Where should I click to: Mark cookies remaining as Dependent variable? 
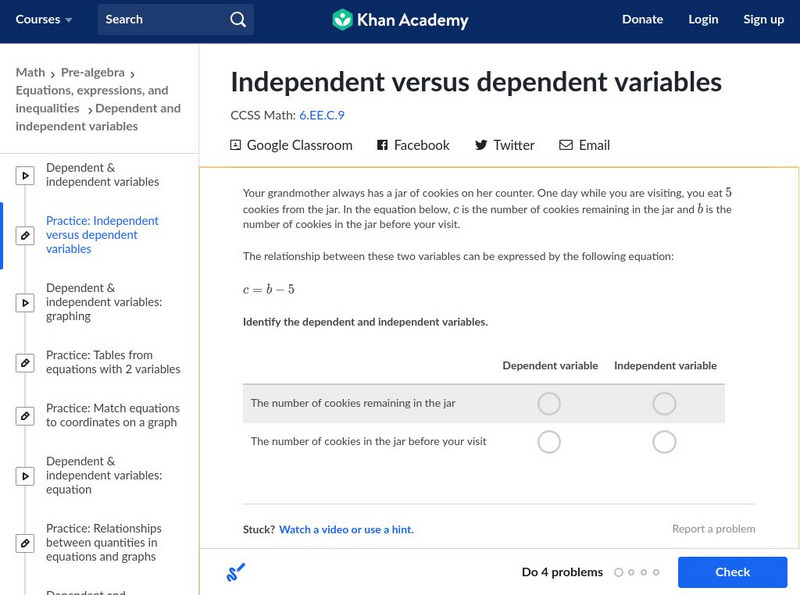pos(549,404)
